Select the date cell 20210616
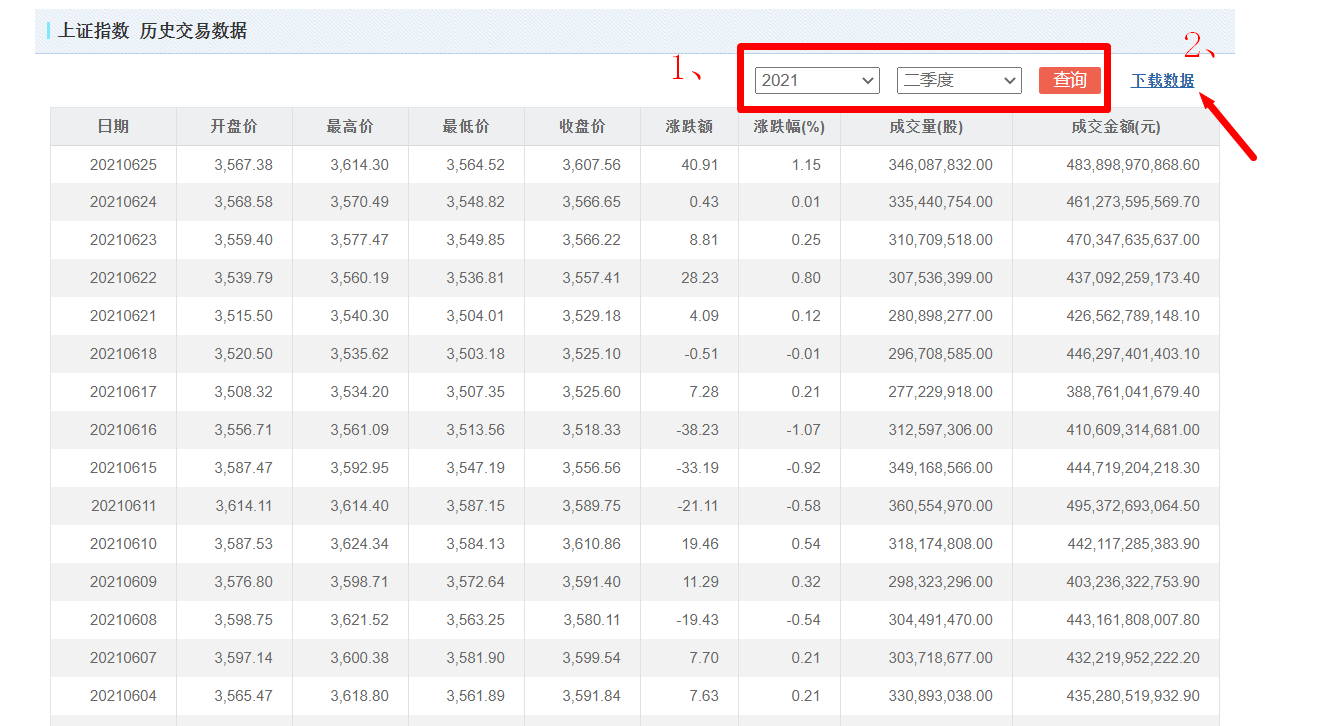 (123, 431)
